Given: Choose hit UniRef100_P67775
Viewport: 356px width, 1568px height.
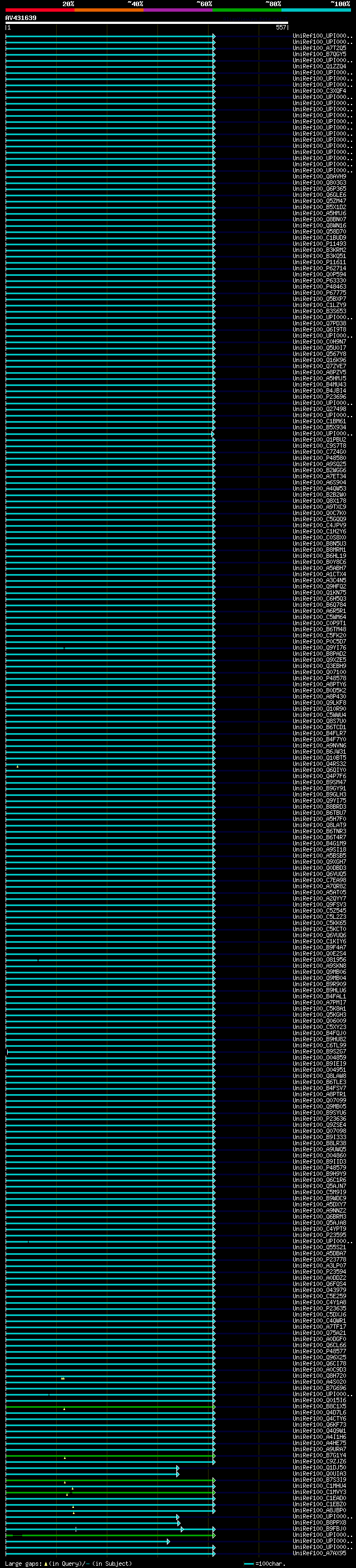Looking at the screenshot, I should coord(319,293).
